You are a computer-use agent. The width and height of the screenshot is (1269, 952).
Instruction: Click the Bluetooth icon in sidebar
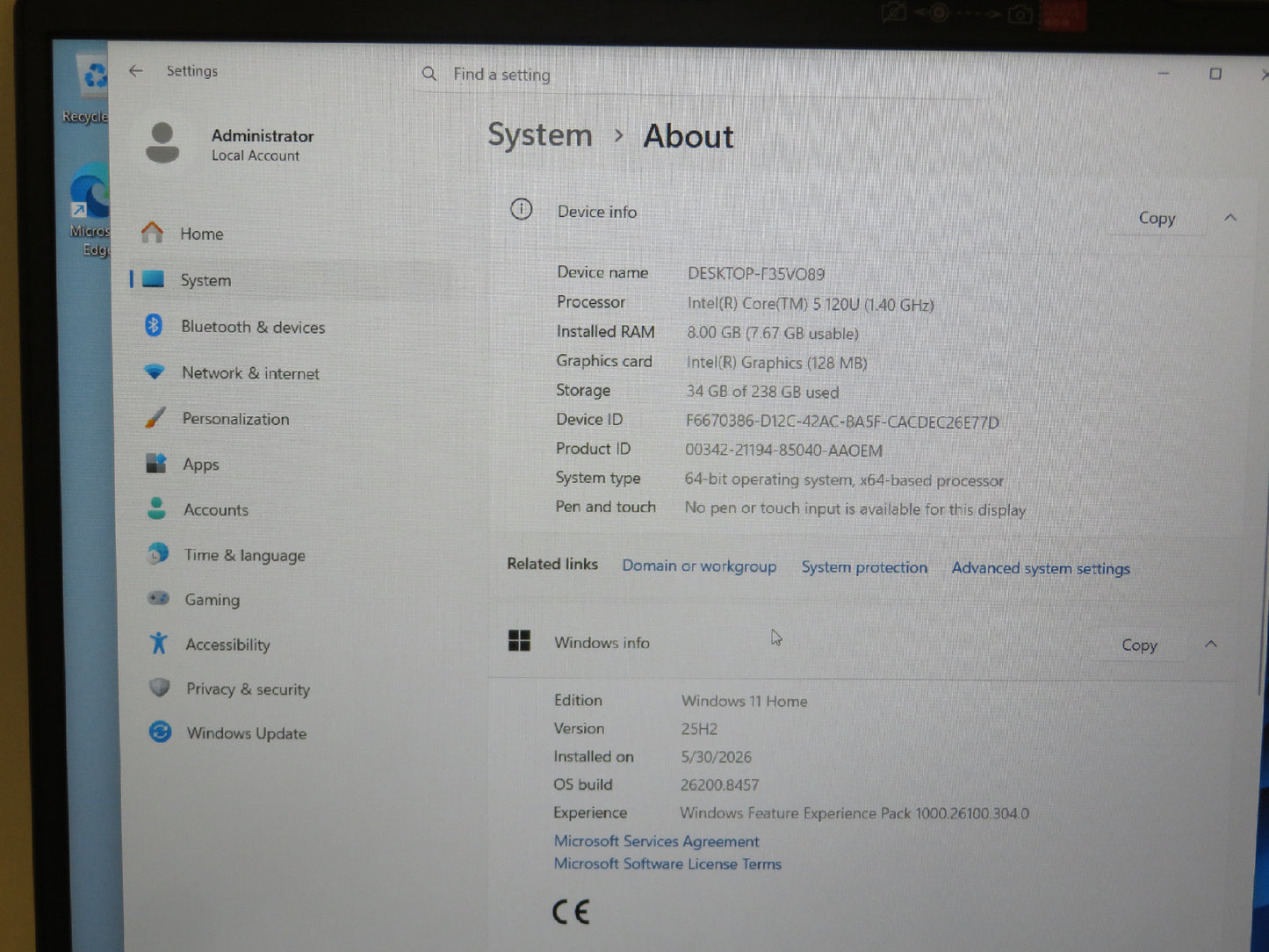tap(154, 326)
